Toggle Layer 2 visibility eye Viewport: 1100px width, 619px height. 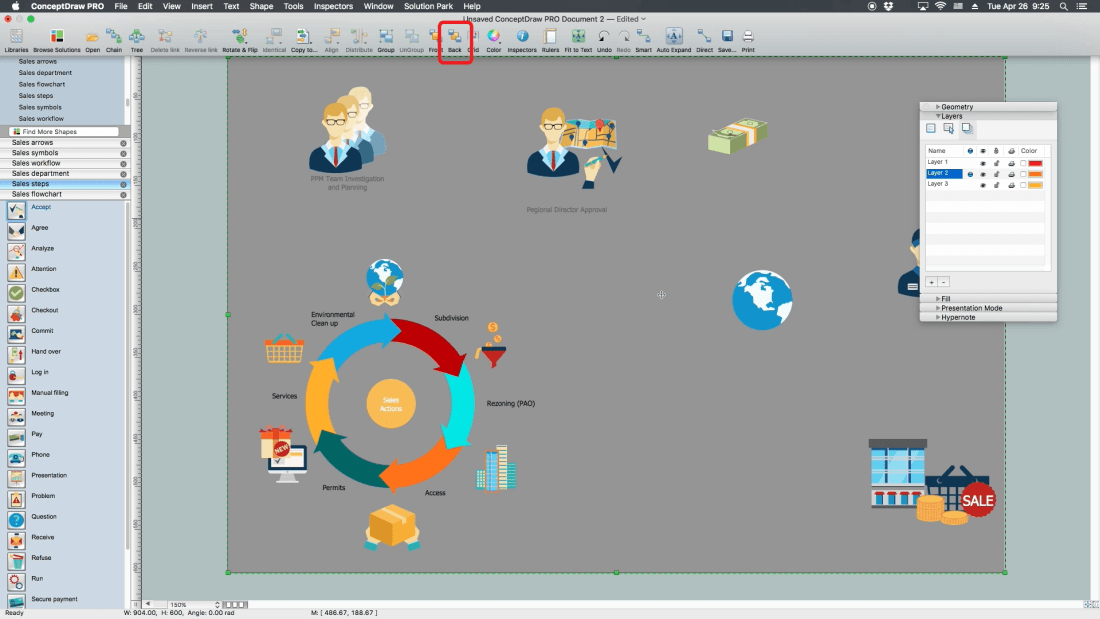coord(983,174)
